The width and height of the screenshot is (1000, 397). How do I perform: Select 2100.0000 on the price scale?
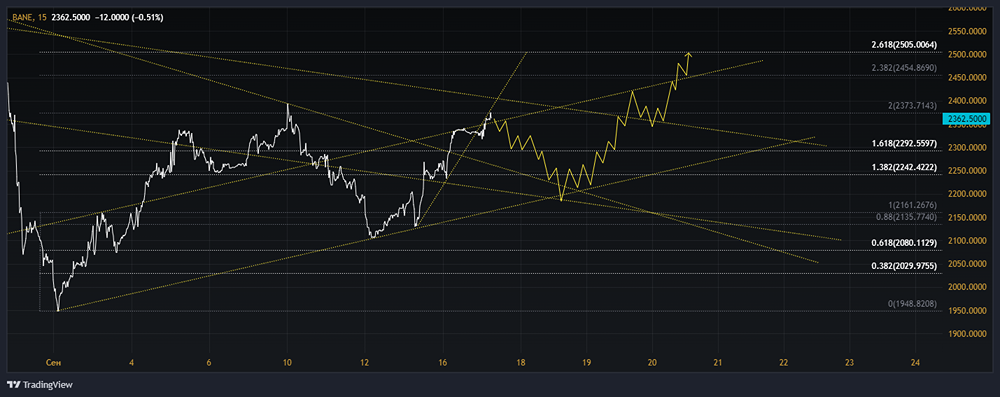[x=966, y=241]
